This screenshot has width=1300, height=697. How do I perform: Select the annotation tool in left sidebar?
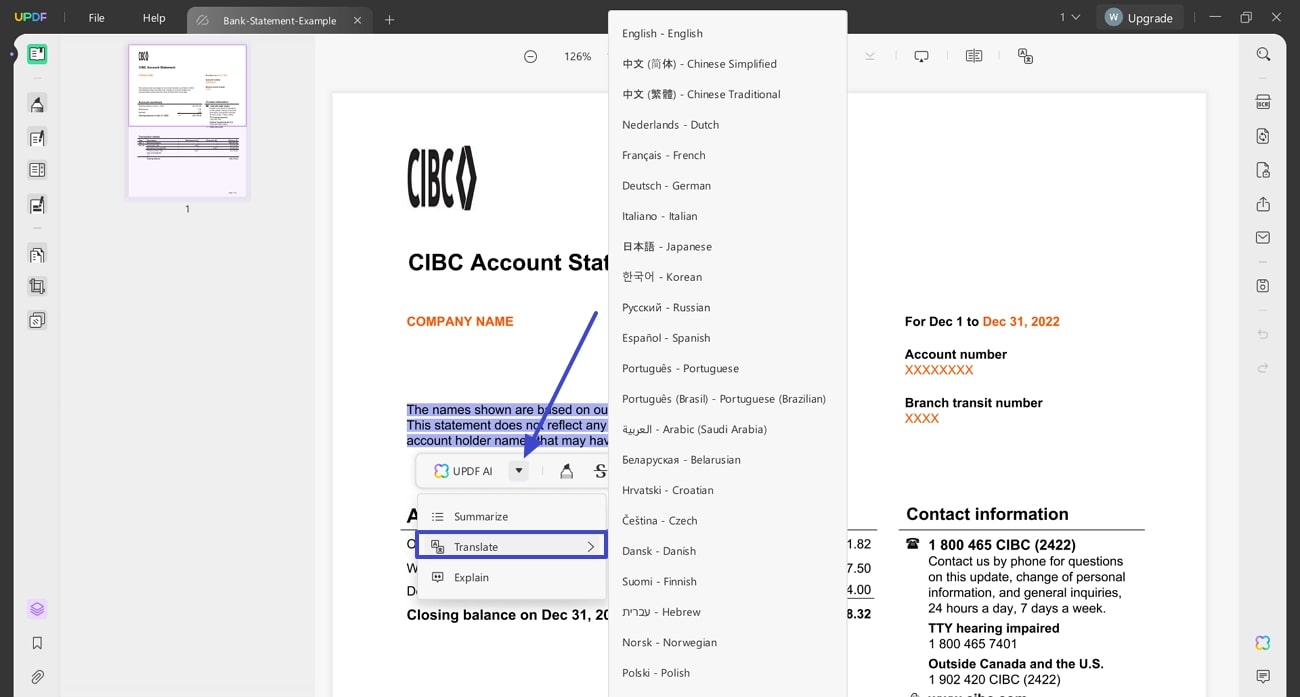click(36, 104)
